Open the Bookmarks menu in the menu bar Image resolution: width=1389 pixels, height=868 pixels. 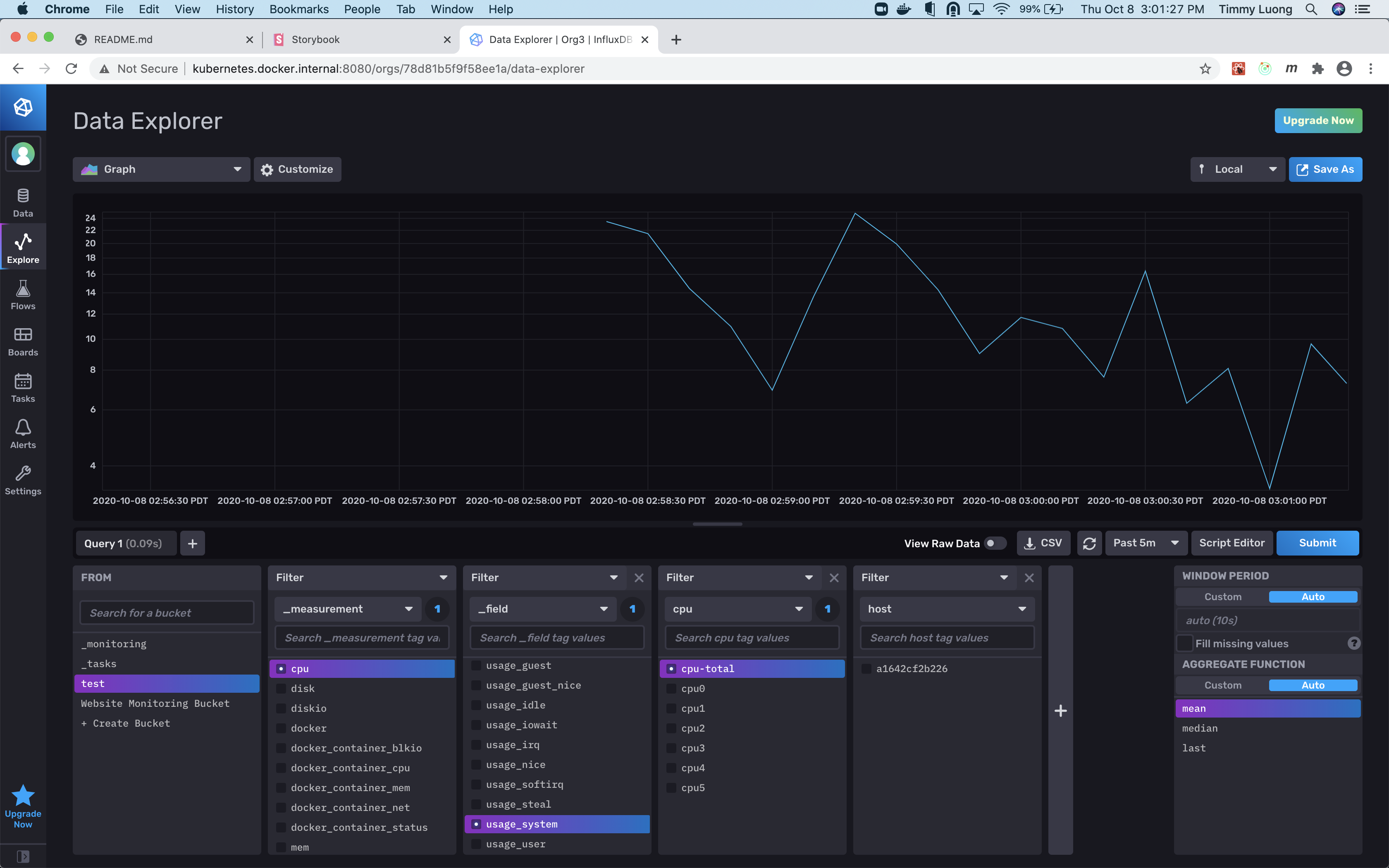tap(299, 9)
